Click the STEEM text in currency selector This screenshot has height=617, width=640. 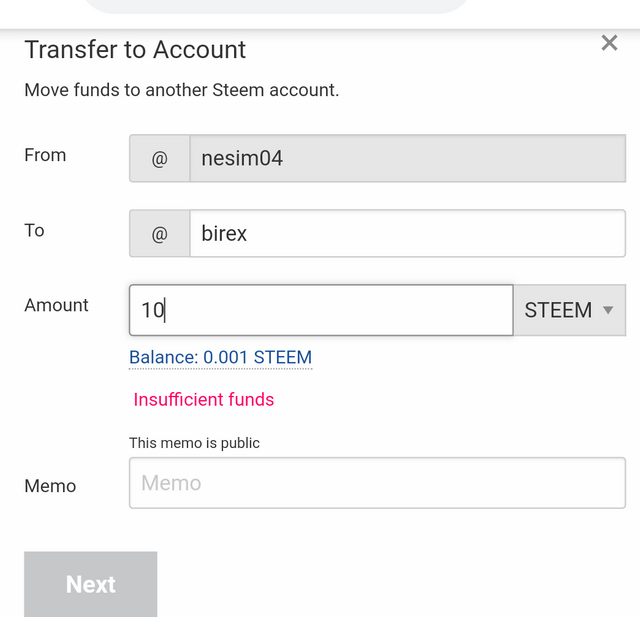(x=558, y=310)
